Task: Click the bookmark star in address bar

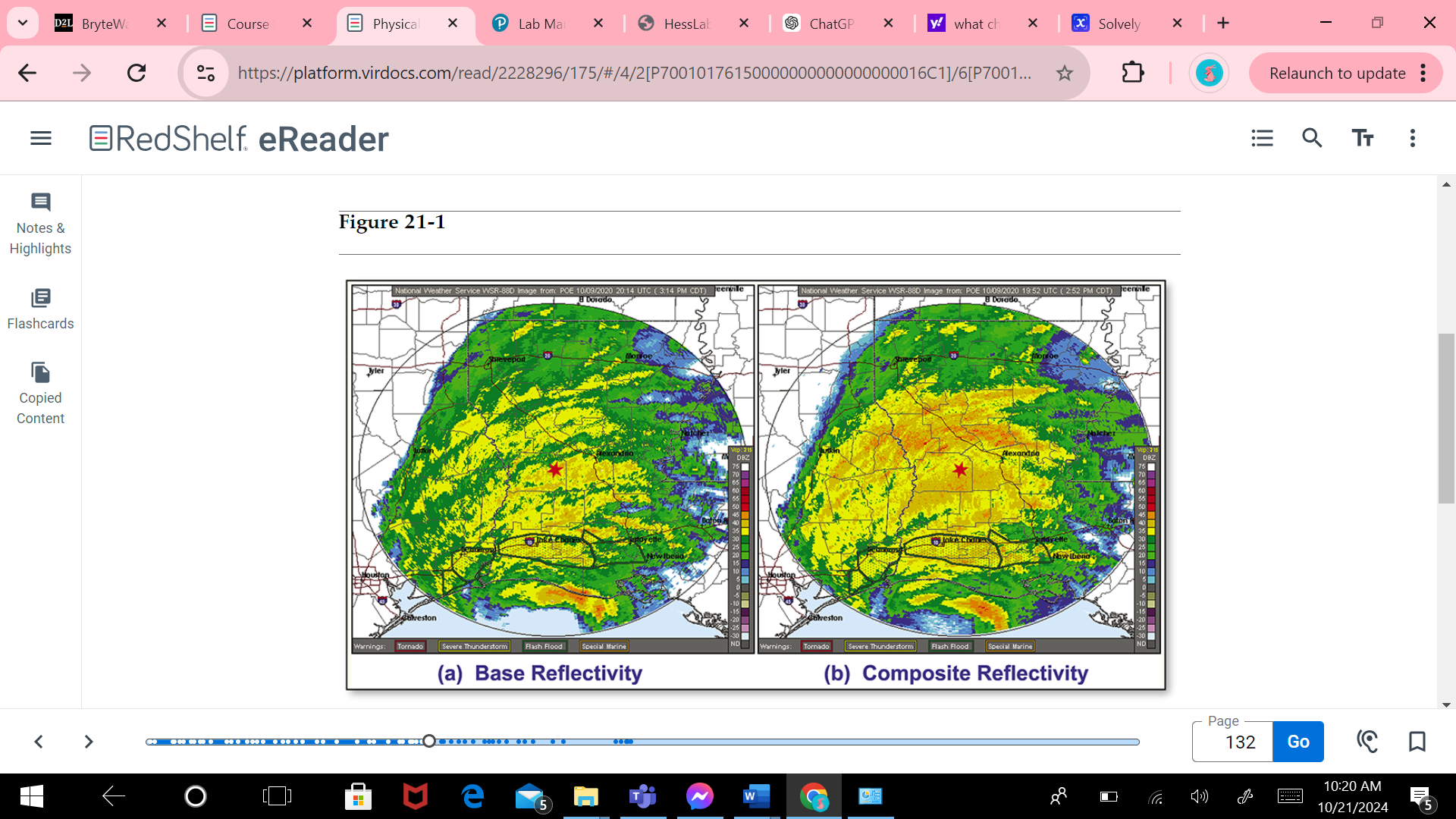Action: pos(1065,73)
